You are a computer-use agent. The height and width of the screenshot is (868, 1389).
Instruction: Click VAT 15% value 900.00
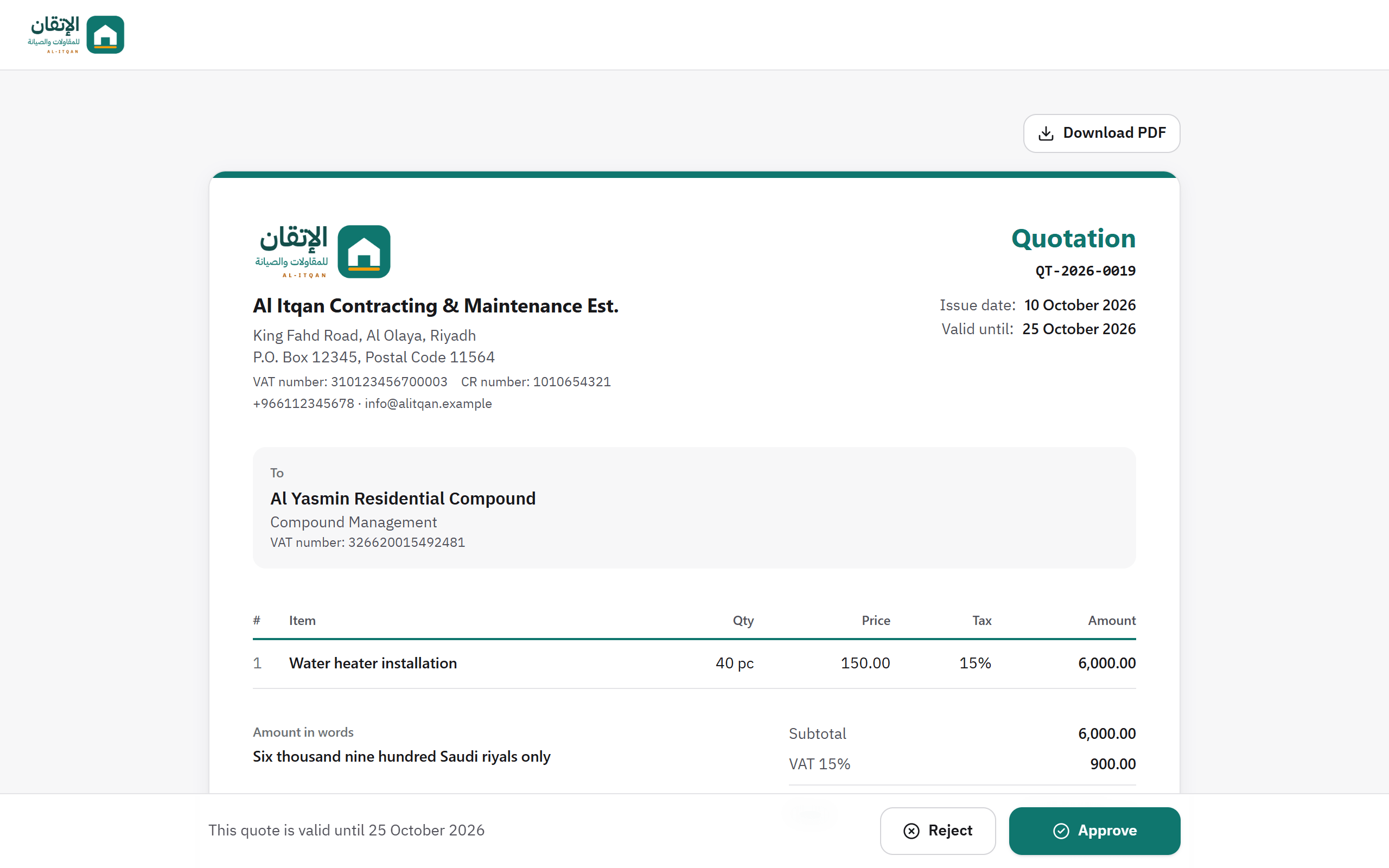coord(1113,764)
